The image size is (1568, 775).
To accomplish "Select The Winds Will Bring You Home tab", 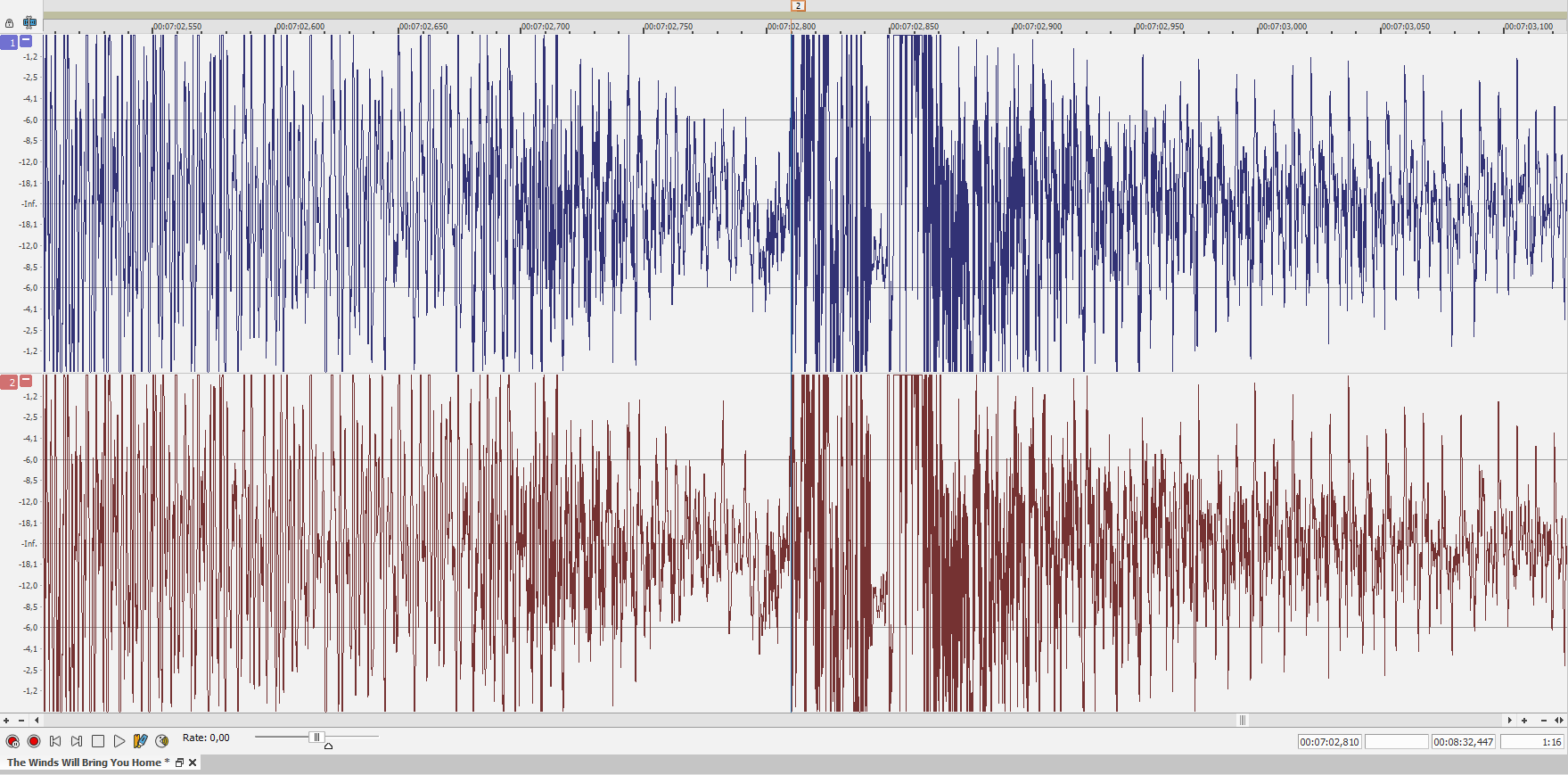I will (x=84, y=763).
